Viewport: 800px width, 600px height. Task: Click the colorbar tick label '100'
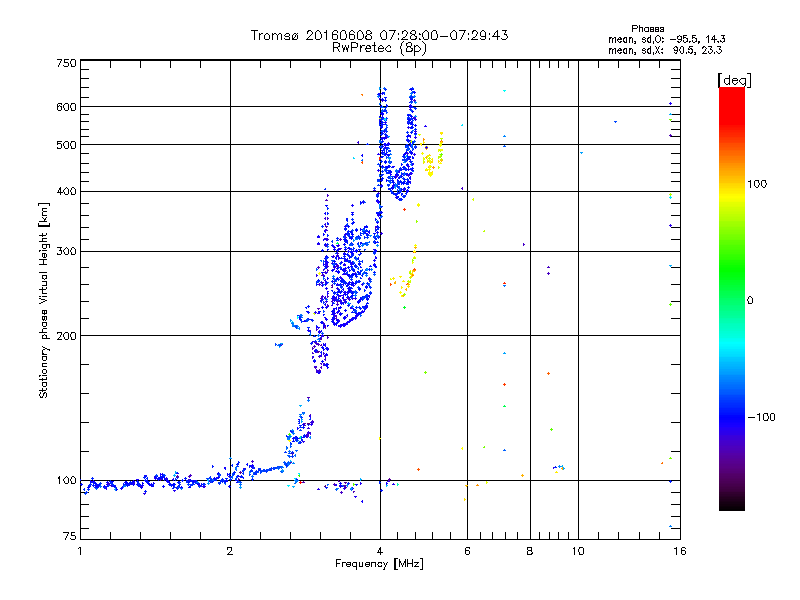click(757, 184)
